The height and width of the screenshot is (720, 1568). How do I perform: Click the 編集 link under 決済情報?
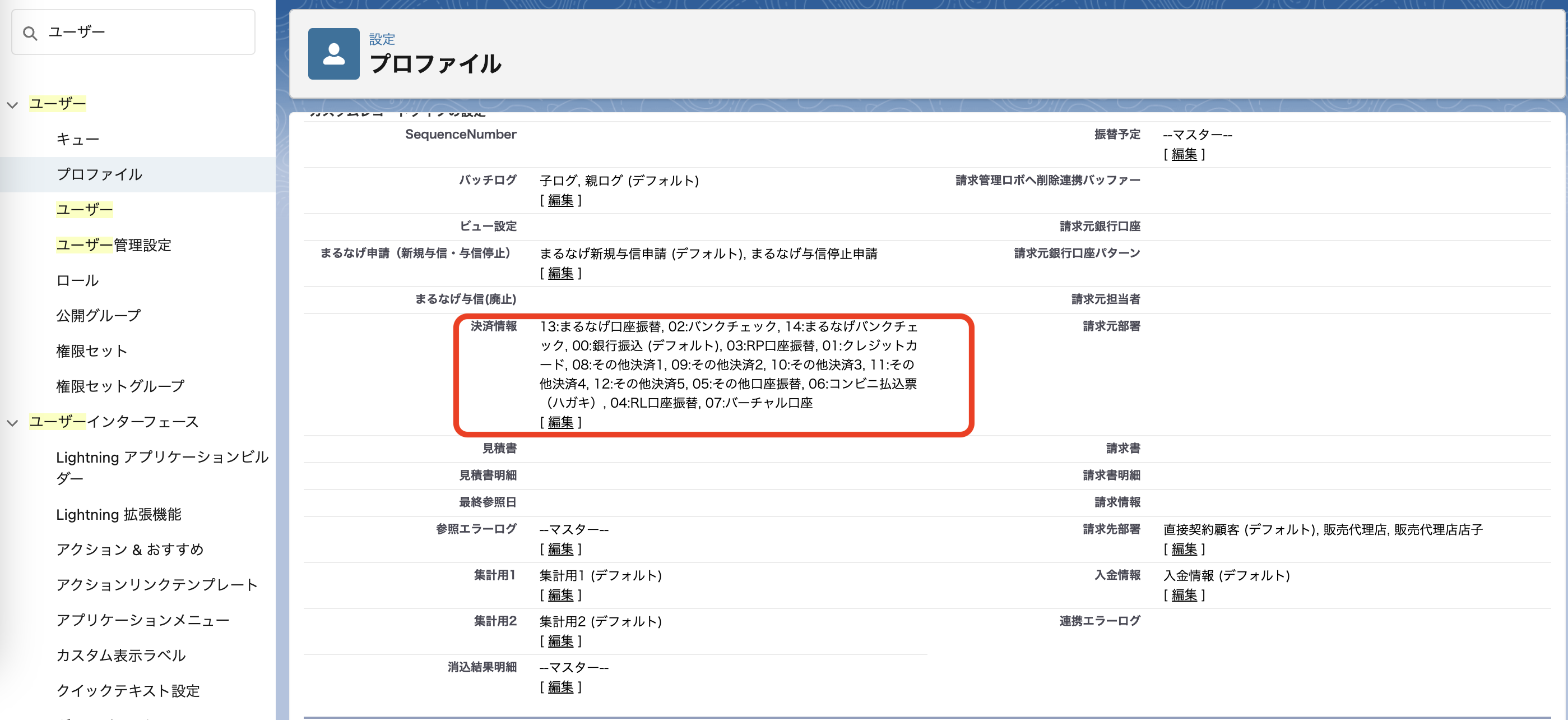pyautogui.click(x=560, y=422)
